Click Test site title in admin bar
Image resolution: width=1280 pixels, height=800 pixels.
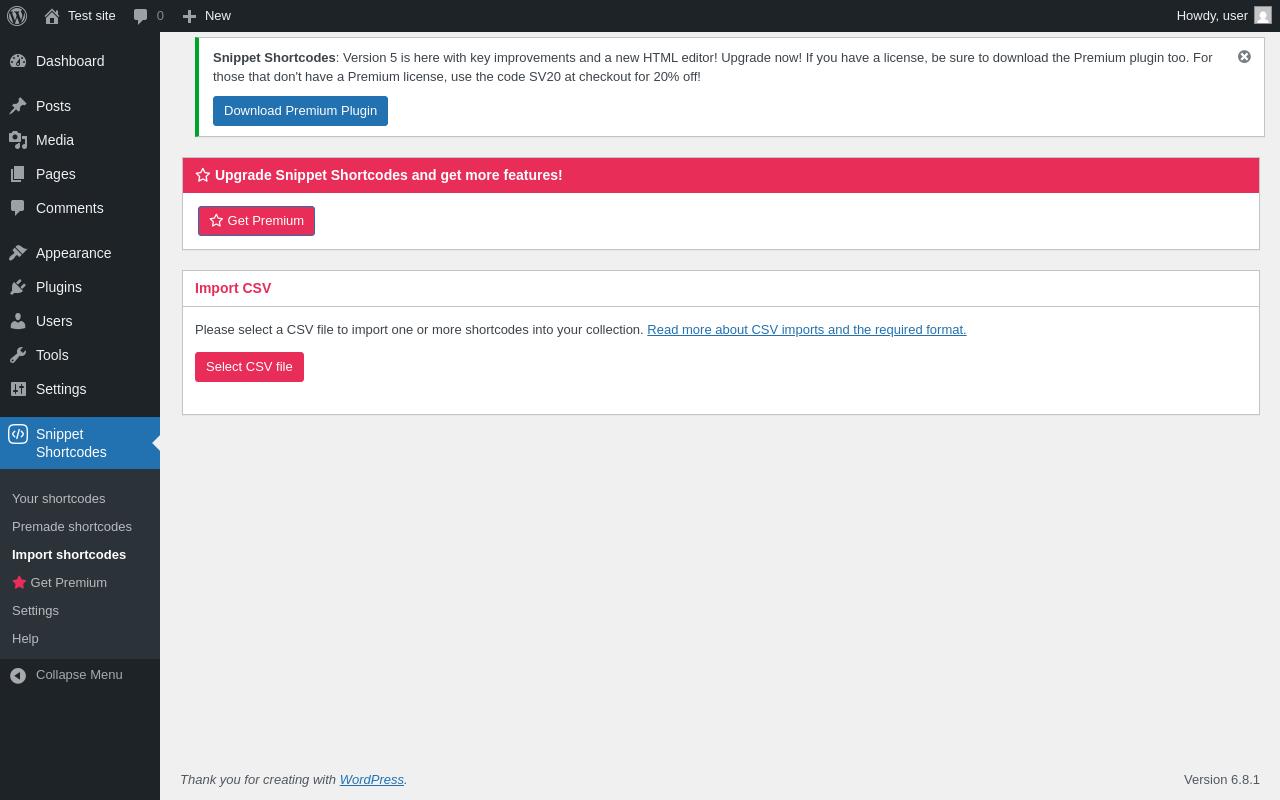(92, 16)
